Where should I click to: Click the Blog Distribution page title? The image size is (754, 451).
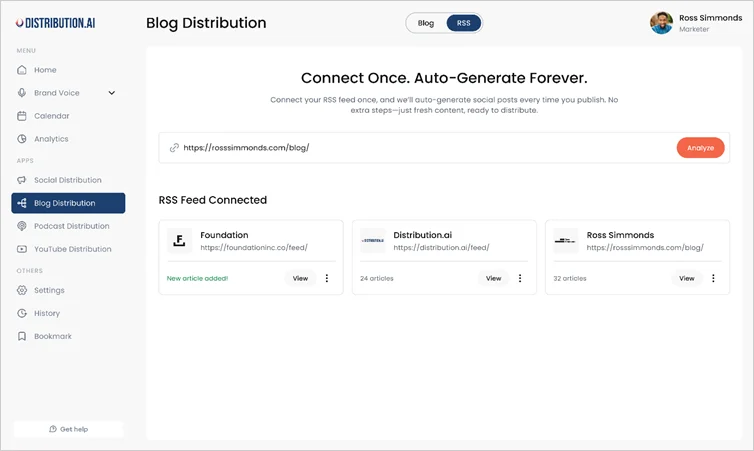point(206,23)
